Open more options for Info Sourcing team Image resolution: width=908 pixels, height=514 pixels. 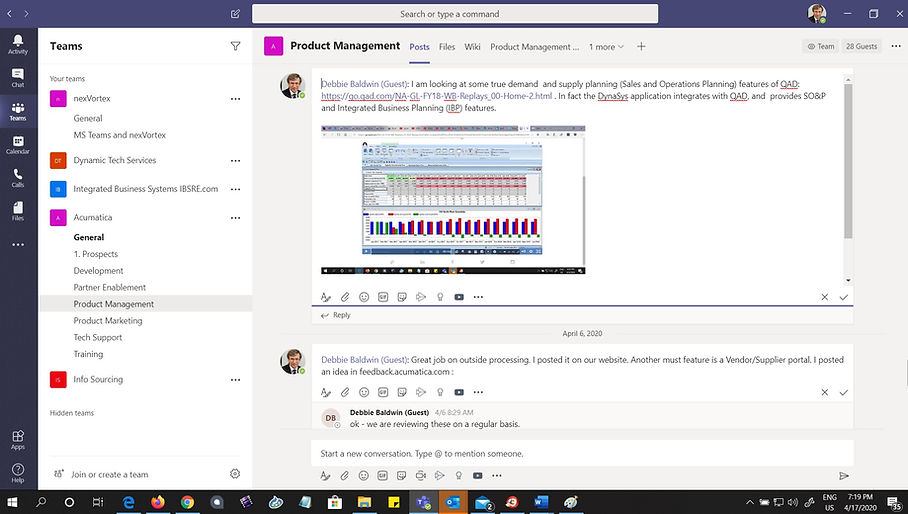[235, 380]
